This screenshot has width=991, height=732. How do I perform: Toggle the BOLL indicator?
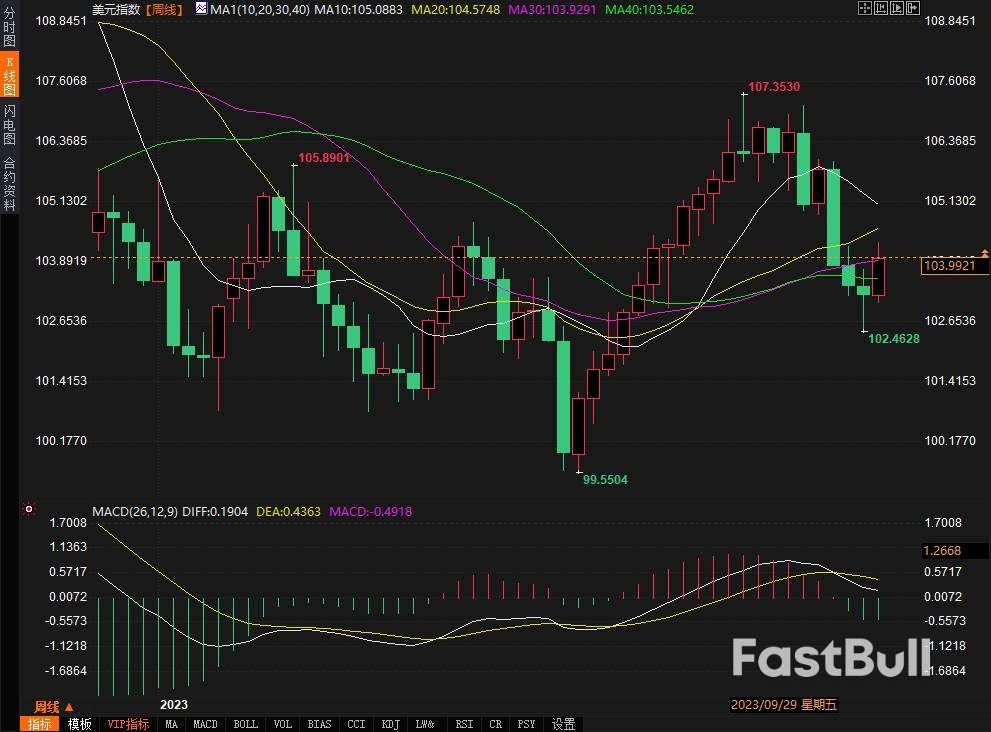point(244,724)
